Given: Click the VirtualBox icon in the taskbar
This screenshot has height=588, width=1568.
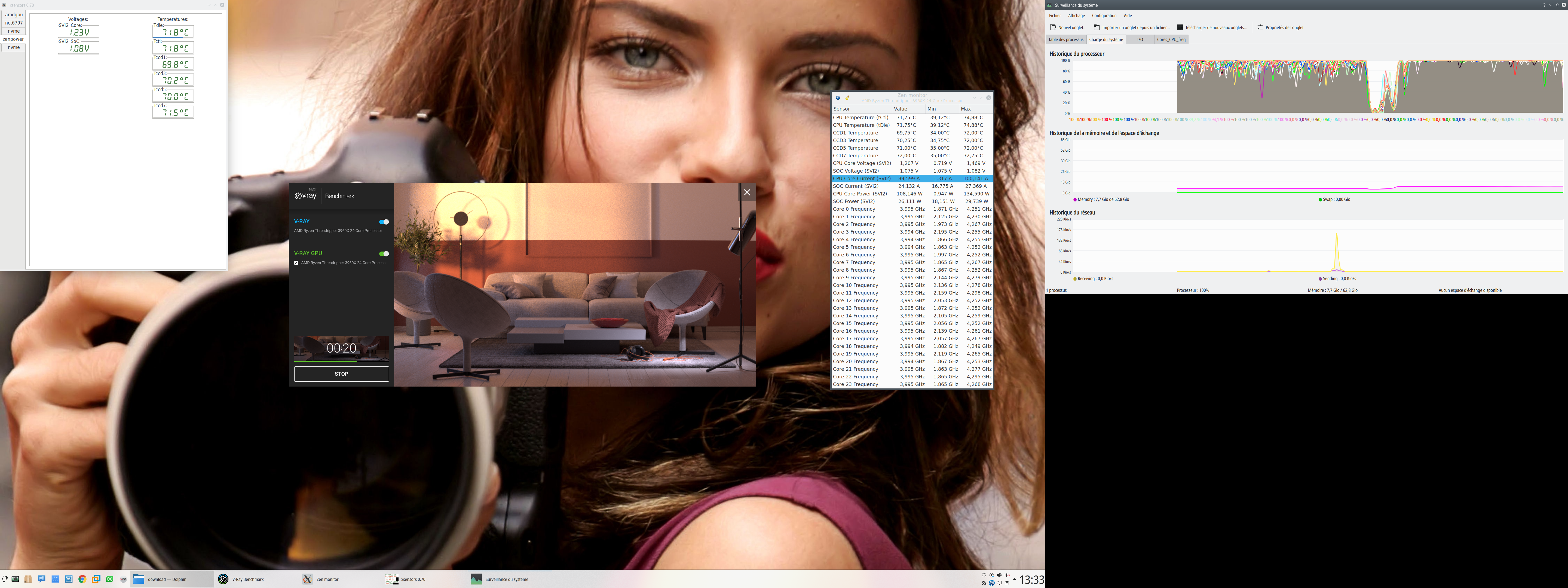Looking at the screenshot, I should tap(96, 580).
